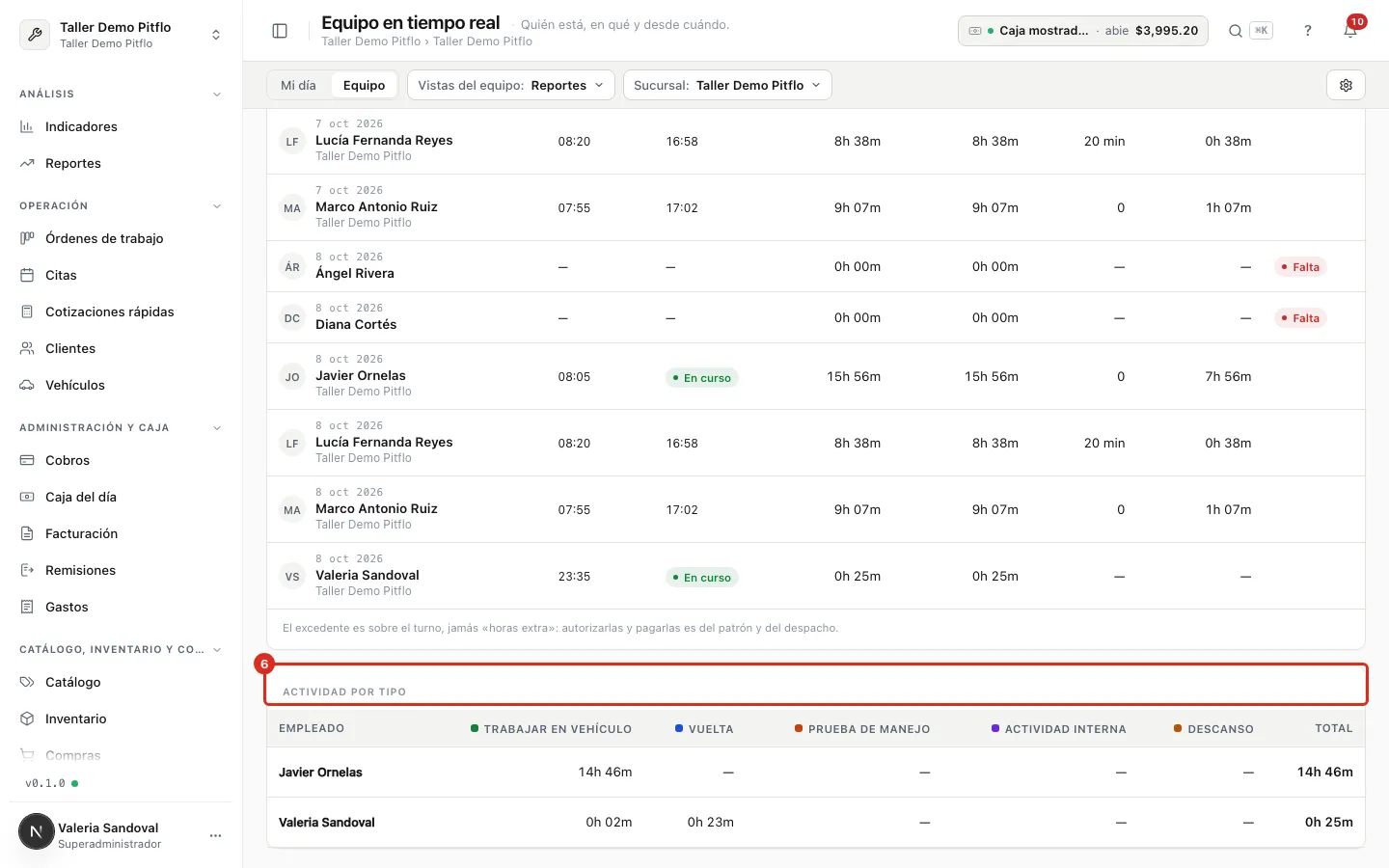Click the Vehículos car icon
The width and height of the screenshot is (1389, 868).
[x=27, y=385]
